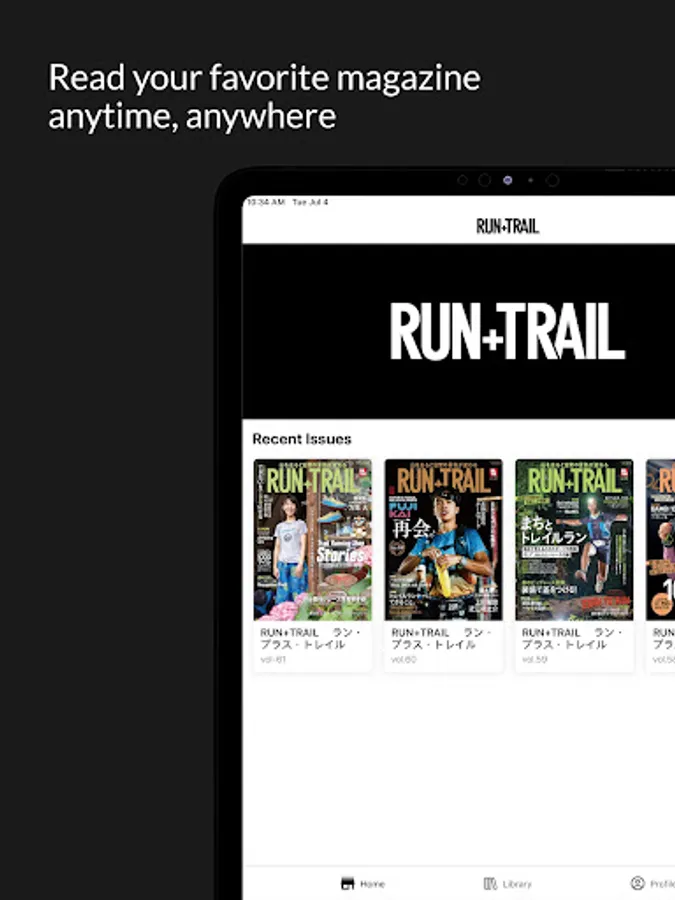The width and height of the screenshot is (675, 900).
Task: Click the status bar time 10:34 AM
Action: (265, 202)
